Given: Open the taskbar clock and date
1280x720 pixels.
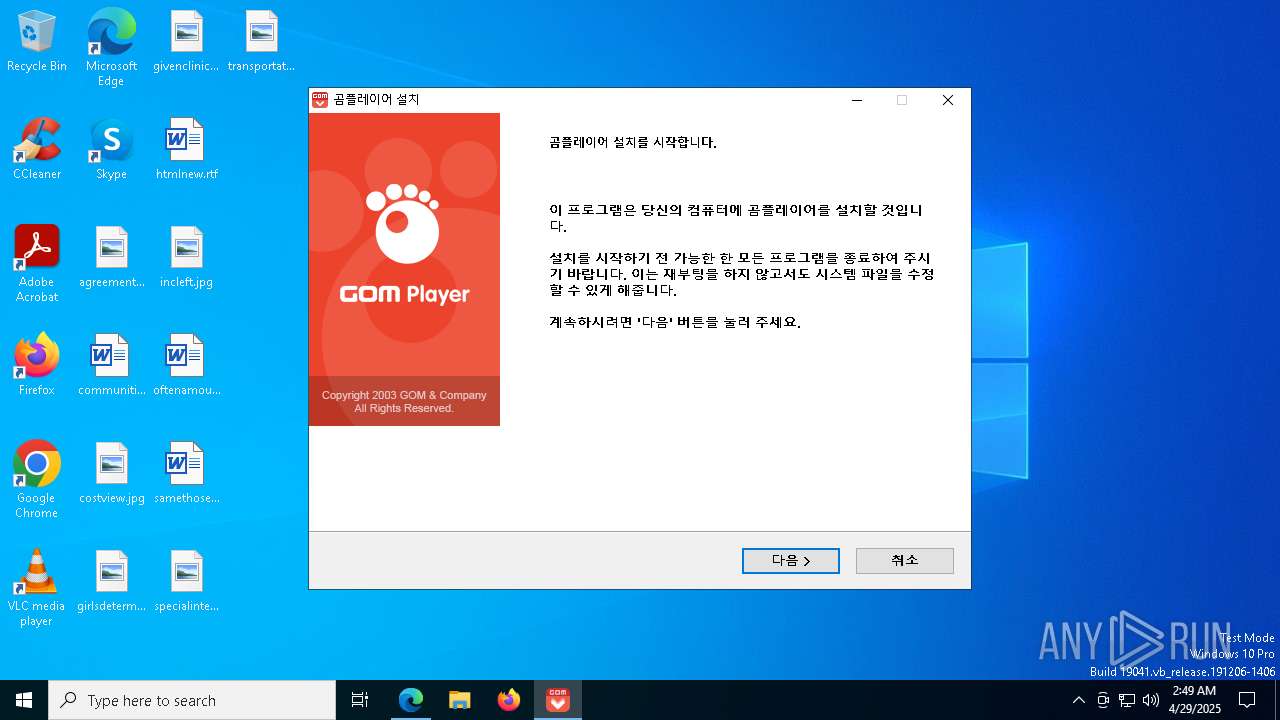Looking at the screenshot, I should [1194, 700].
